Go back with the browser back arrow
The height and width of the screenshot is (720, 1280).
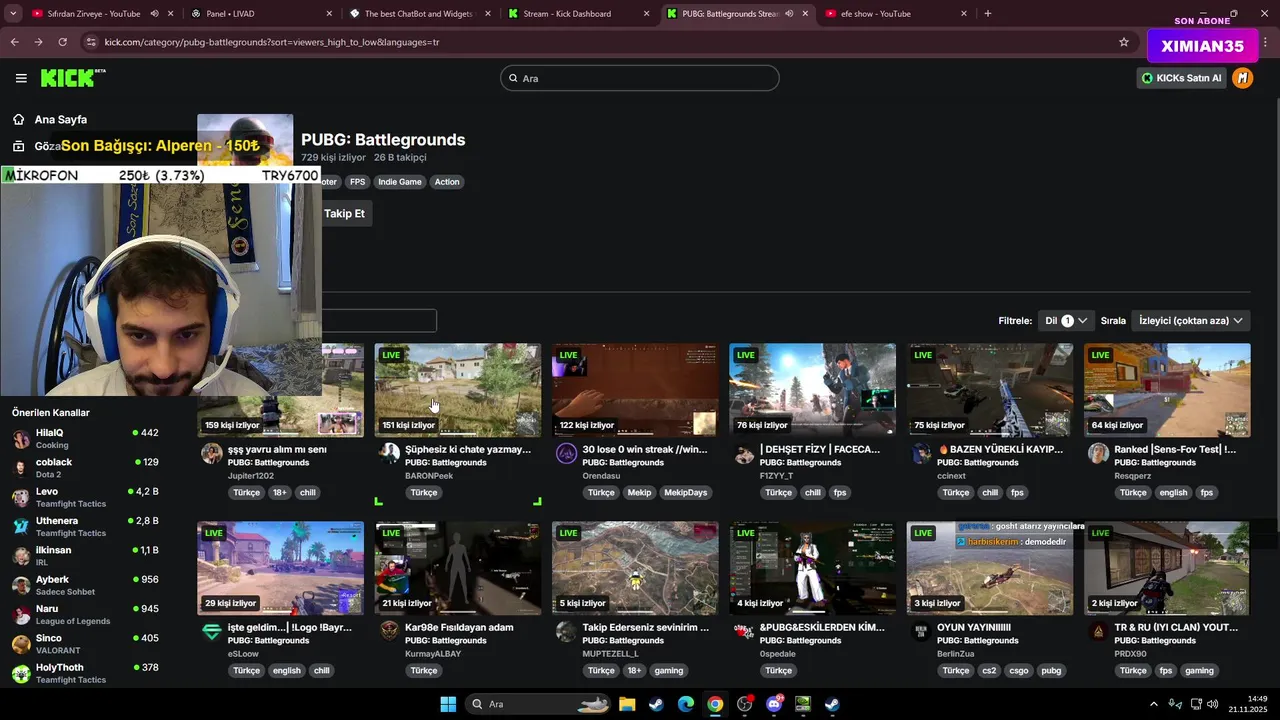click(14, 42)
